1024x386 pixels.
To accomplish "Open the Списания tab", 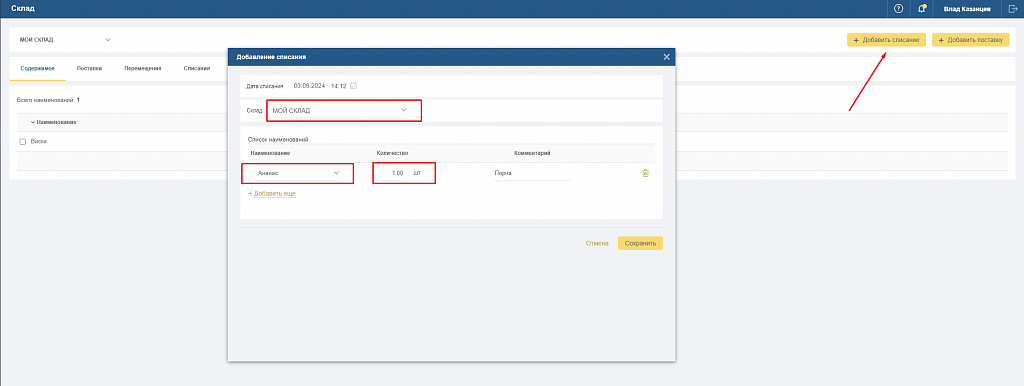I will tap(197, 68).
